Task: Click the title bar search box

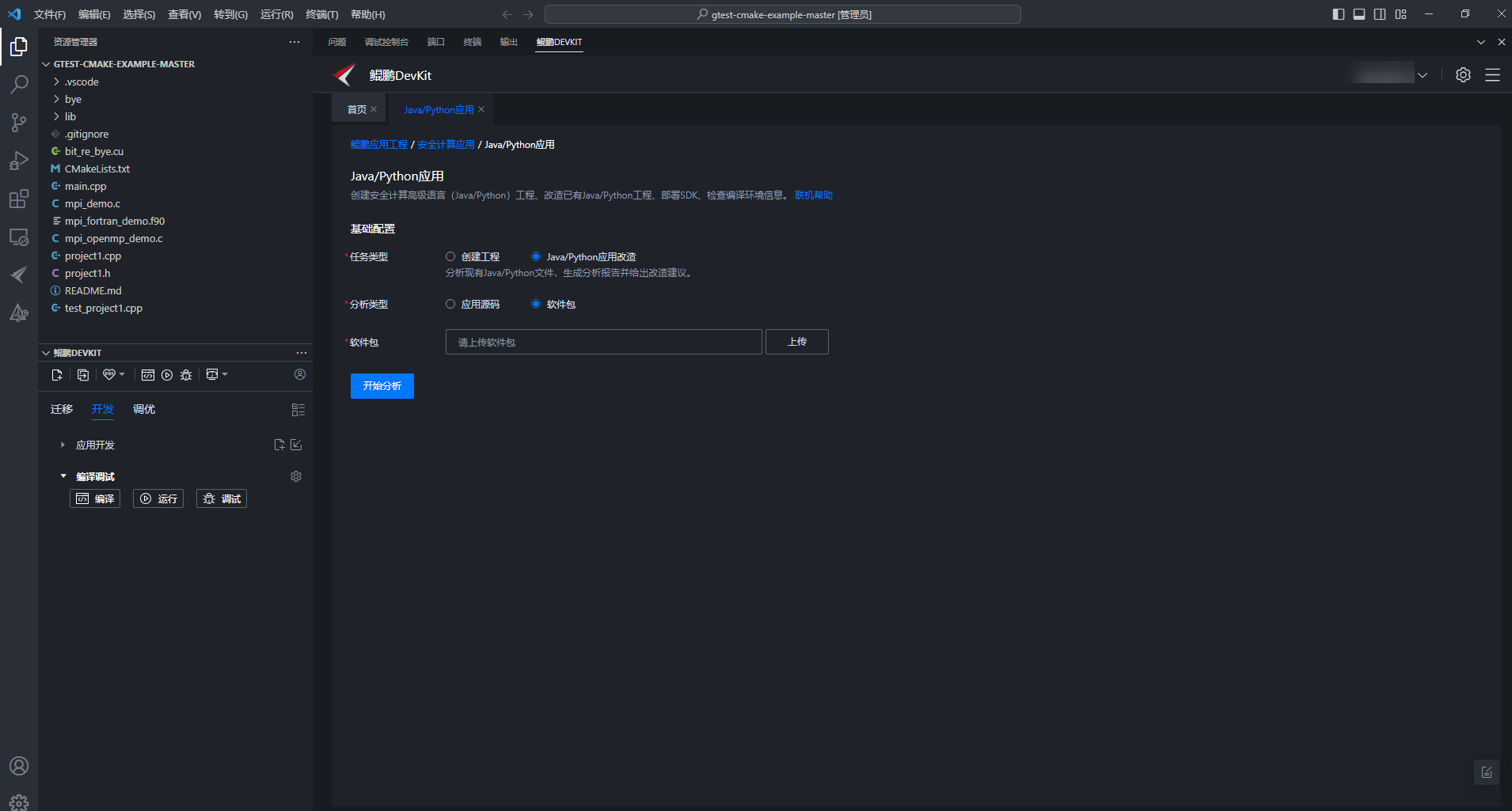Action: (x=783, y=14)
